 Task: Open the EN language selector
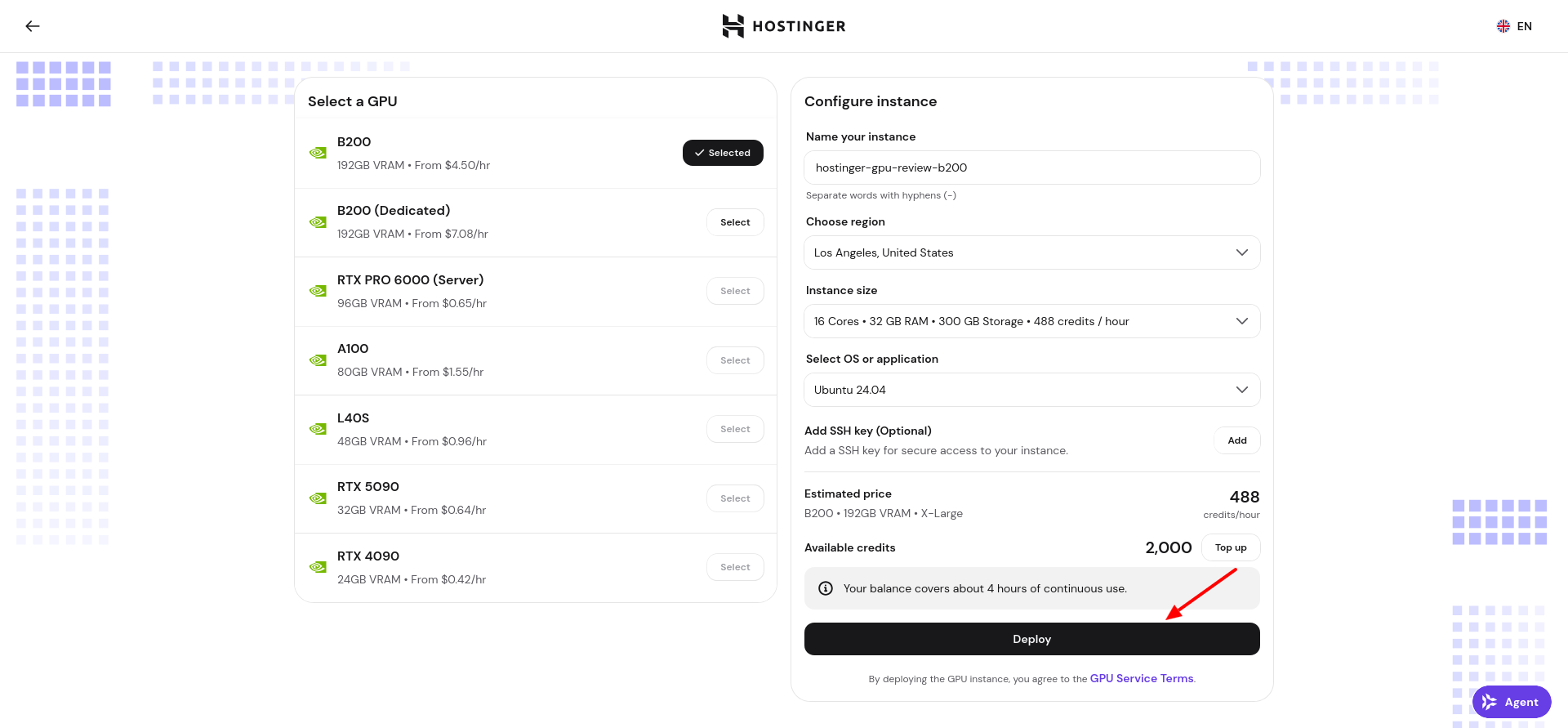[1514, 26]
